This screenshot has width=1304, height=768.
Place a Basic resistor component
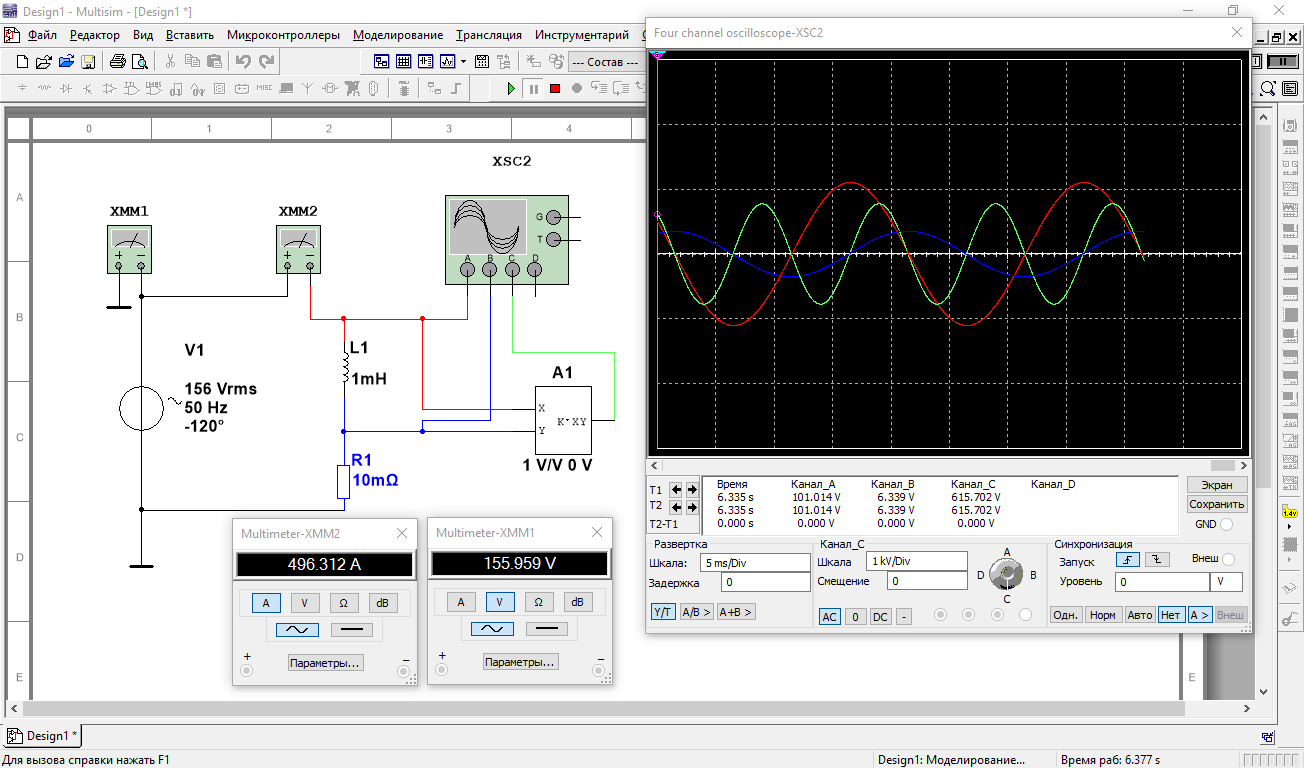(x=44, y=88)
